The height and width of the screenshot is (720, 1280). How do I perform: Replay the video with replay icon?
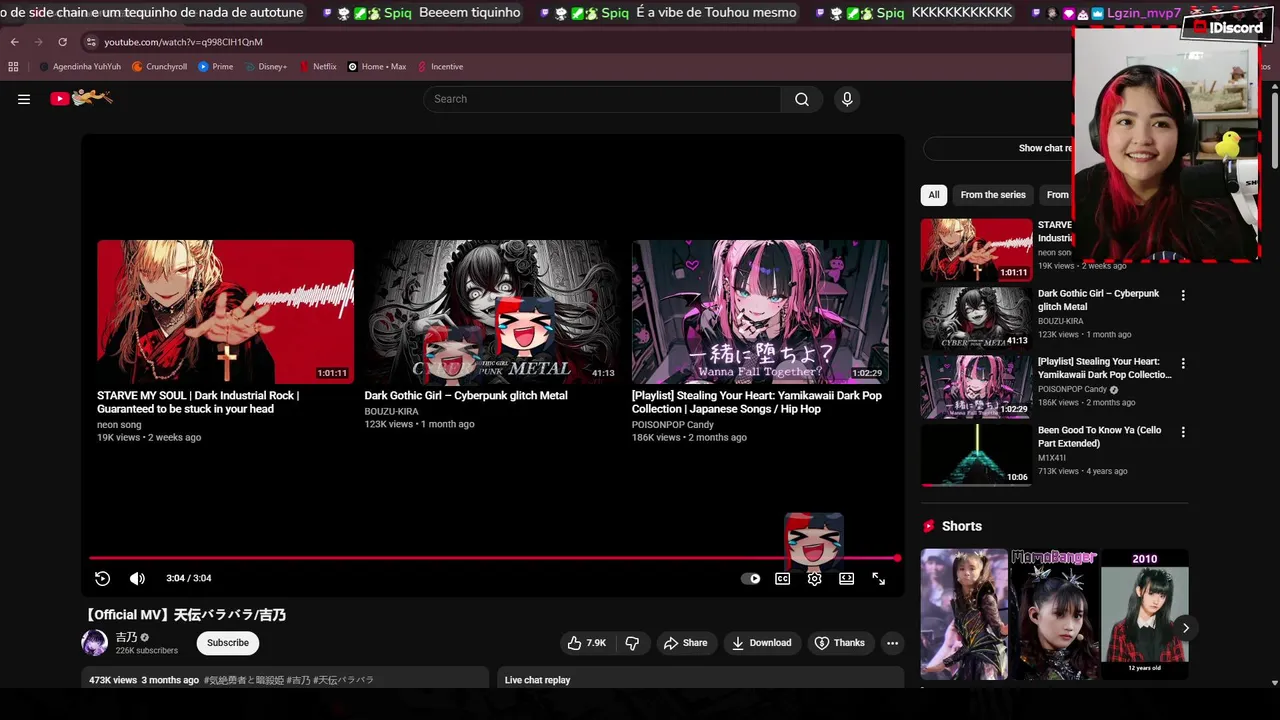tap(102, 578)
